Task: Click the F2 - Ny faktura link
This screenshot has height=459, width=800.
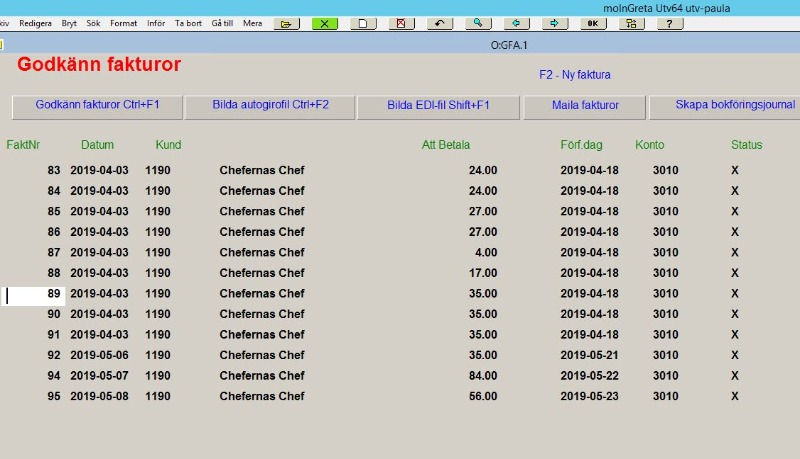Action: [x=574, y=74]
